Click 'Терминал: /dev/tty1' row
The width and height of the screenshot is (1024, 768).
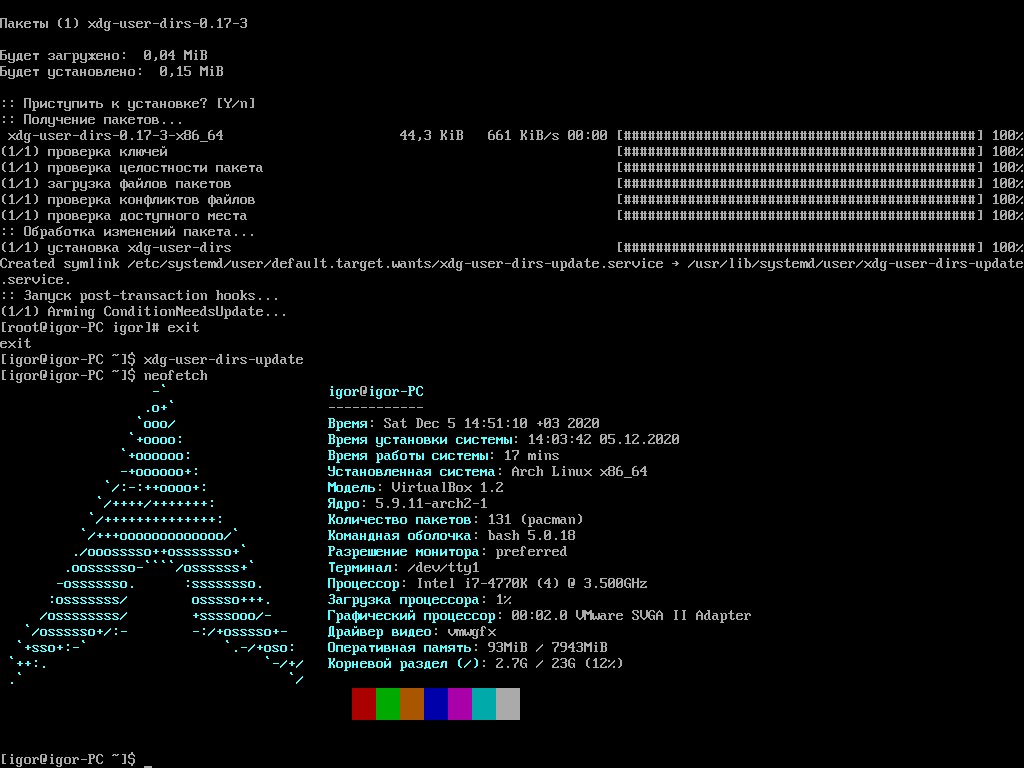[404, 568]
